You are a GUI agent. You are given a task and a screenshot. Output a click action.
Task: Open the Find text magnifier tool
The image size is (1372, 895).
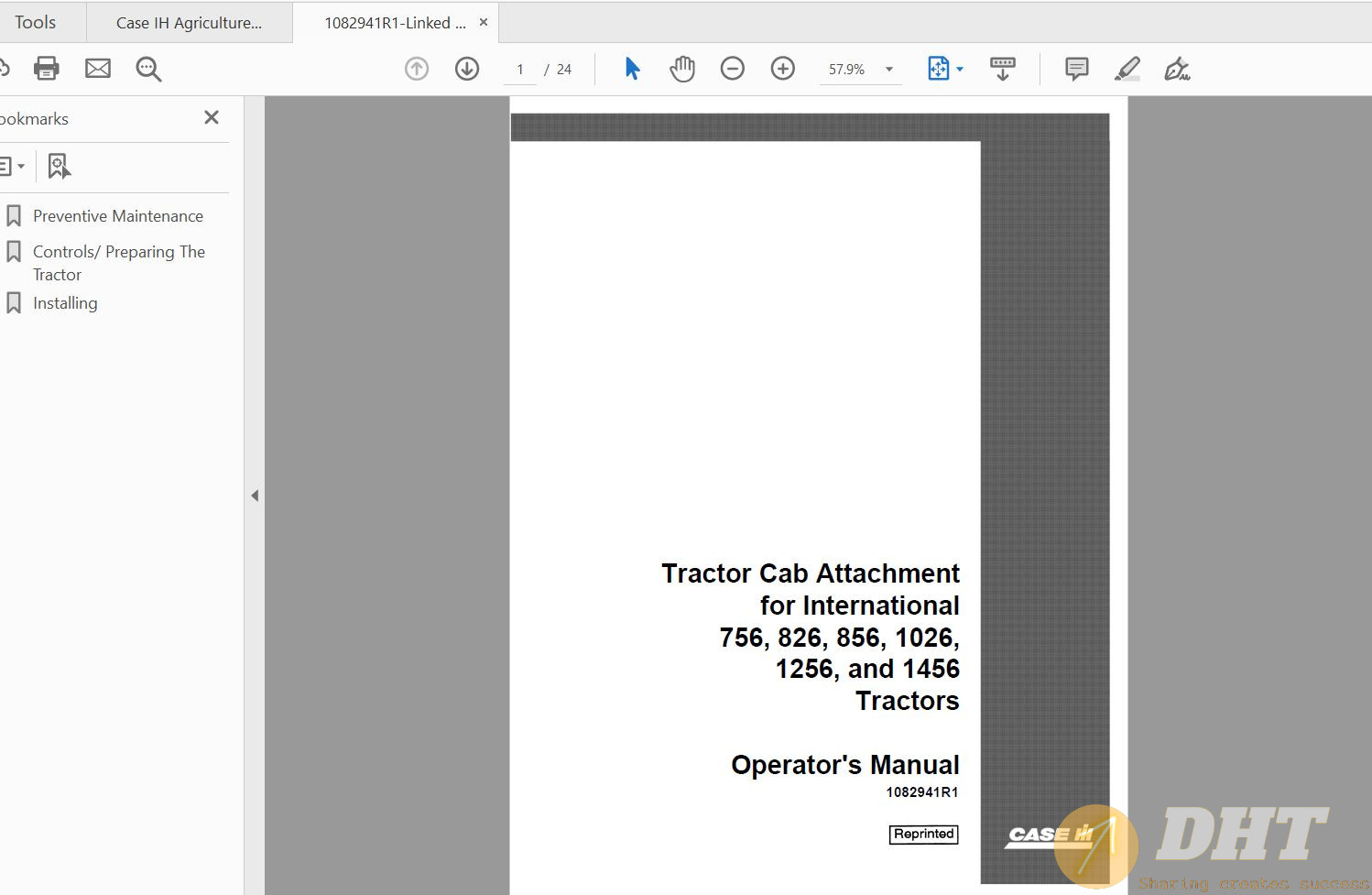pos(148,69)
